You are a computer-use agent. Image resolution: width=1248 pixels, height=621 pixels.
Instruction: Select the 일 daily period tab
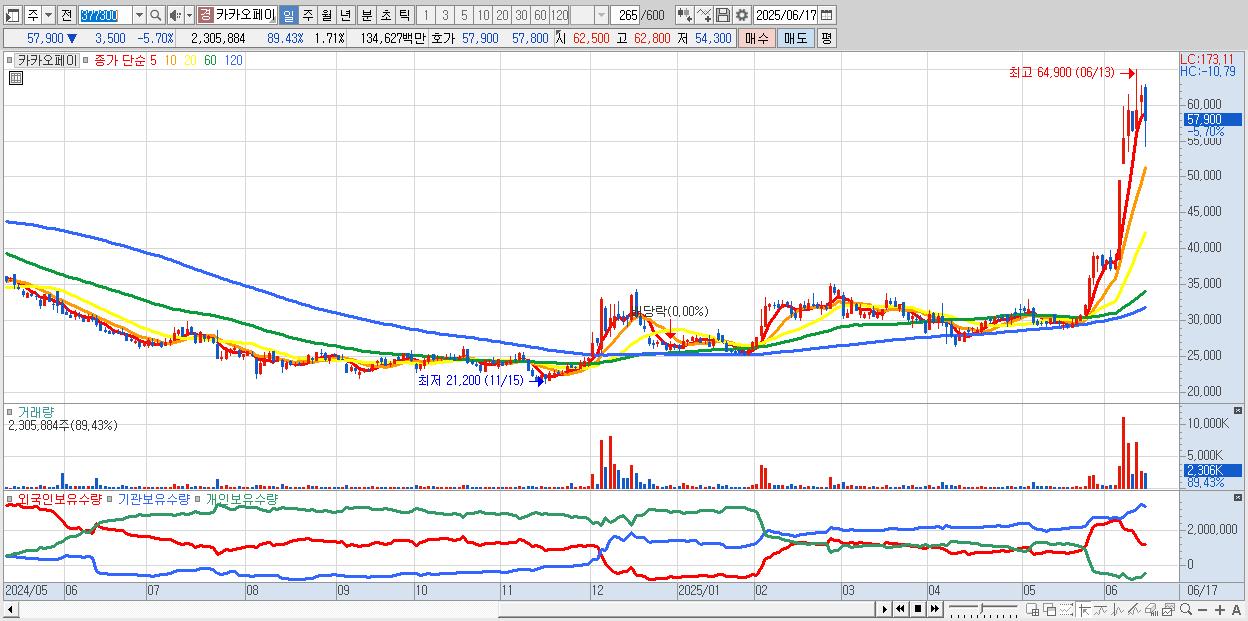288,15
